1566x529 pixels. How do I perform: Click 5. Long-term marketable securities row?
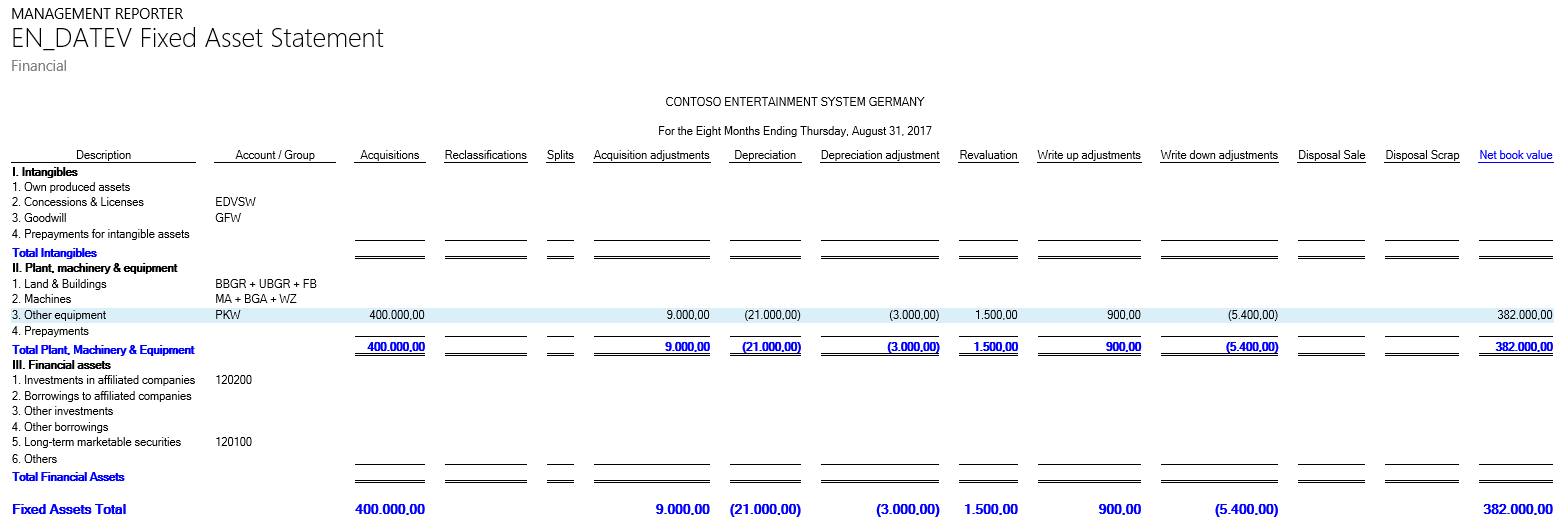pos(96,442)
